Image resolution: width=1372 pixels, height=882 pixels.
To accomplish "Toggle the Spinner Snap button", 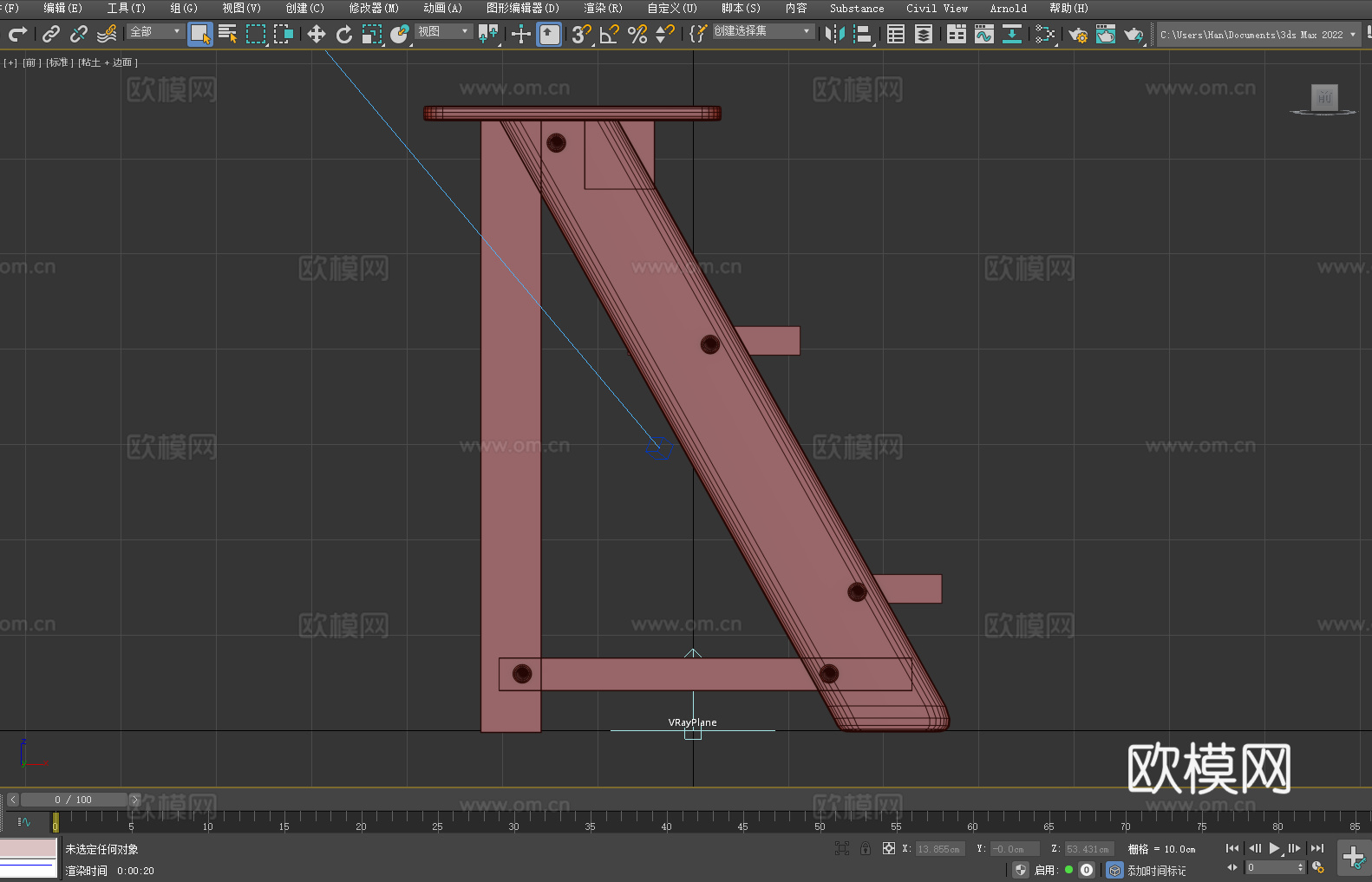I will [x=665, y=34].
